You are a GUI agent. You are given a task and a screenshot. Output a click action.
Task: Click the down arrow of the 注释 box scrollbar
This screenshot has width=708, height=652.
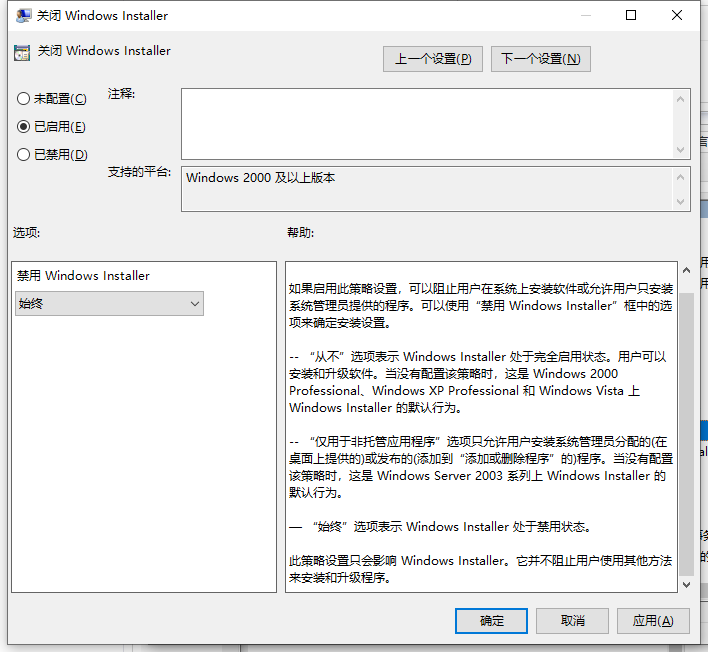tap(682, 150)
